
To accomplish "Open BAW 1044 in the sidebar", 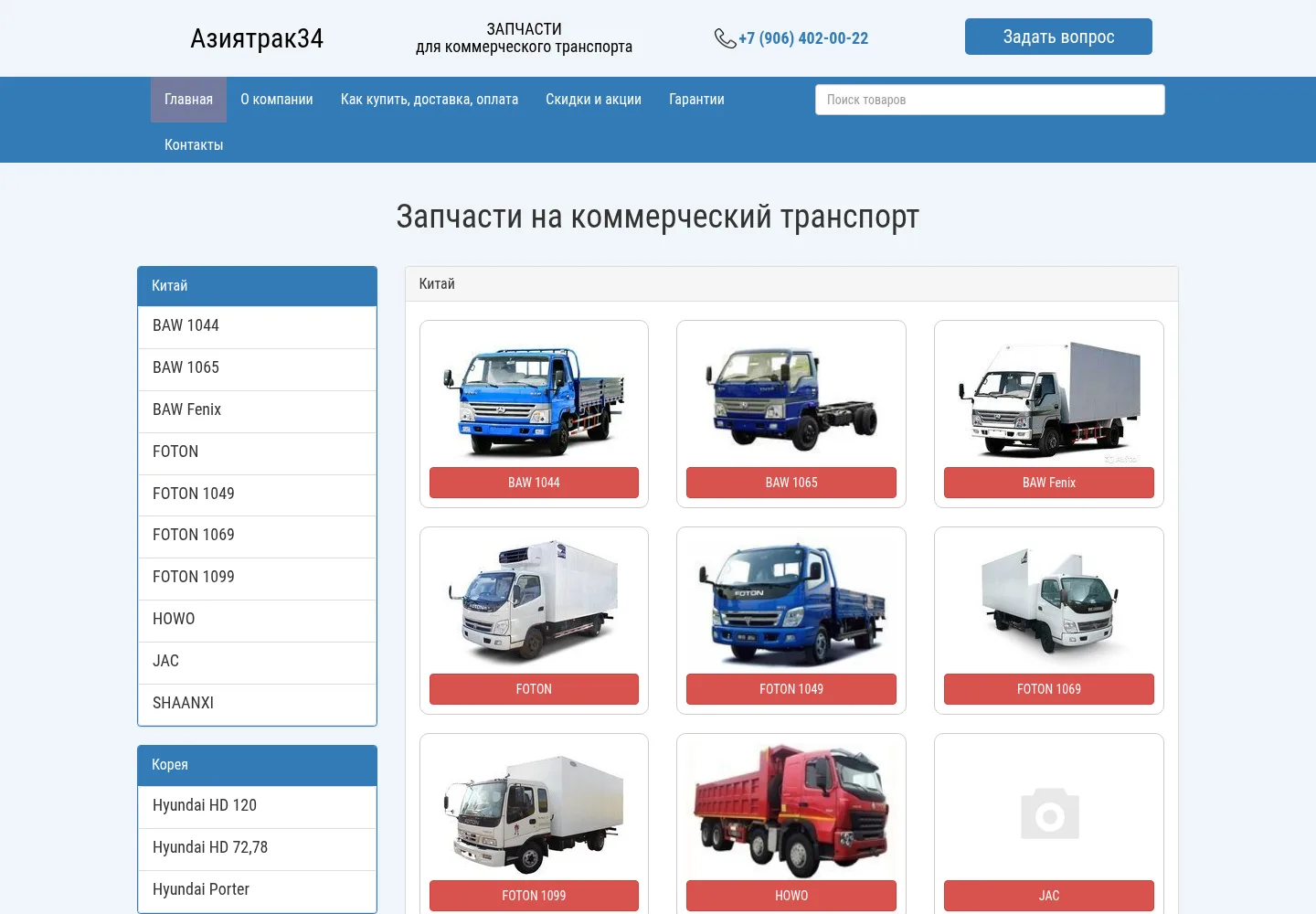I will click(257, 327).
